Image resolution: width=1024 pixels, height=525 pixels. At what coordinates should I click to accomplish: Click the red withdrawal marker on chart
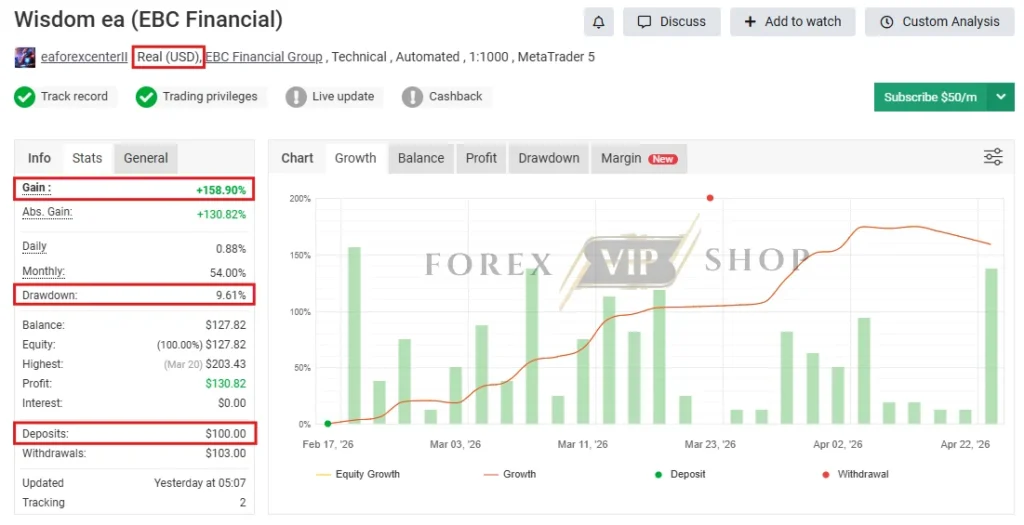(710, 198)
